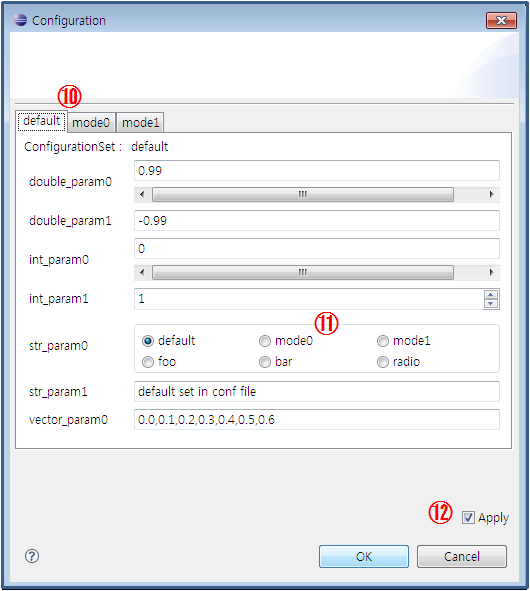Click the double_param0 slider left arrow

[142, 194]
